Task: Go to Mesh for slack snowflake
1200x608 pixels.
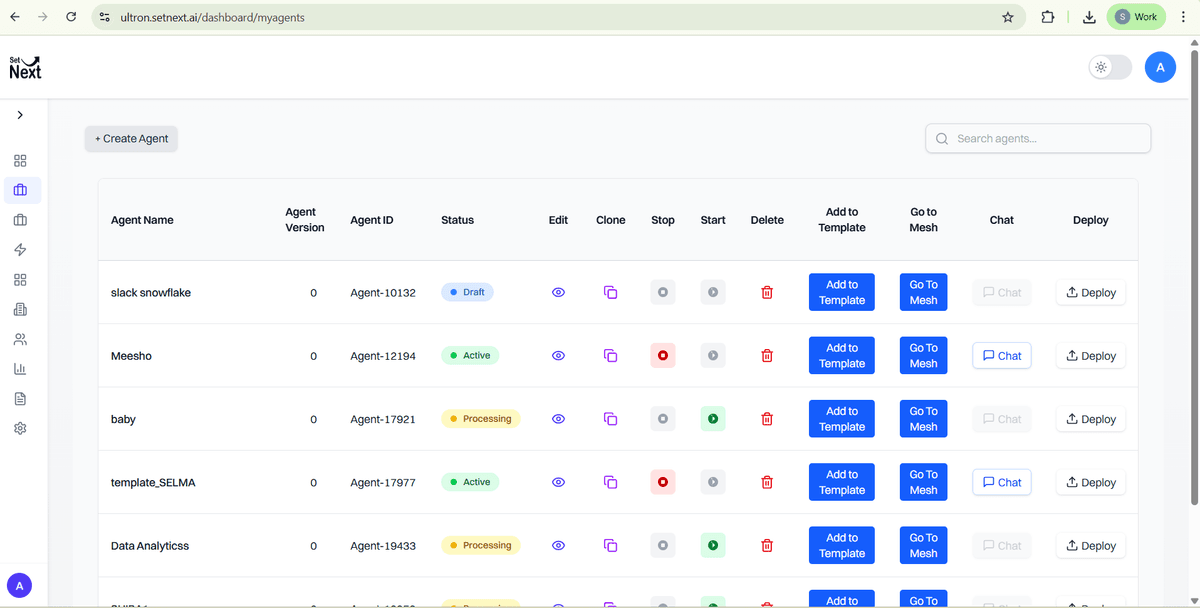Action: coord(924,293)
